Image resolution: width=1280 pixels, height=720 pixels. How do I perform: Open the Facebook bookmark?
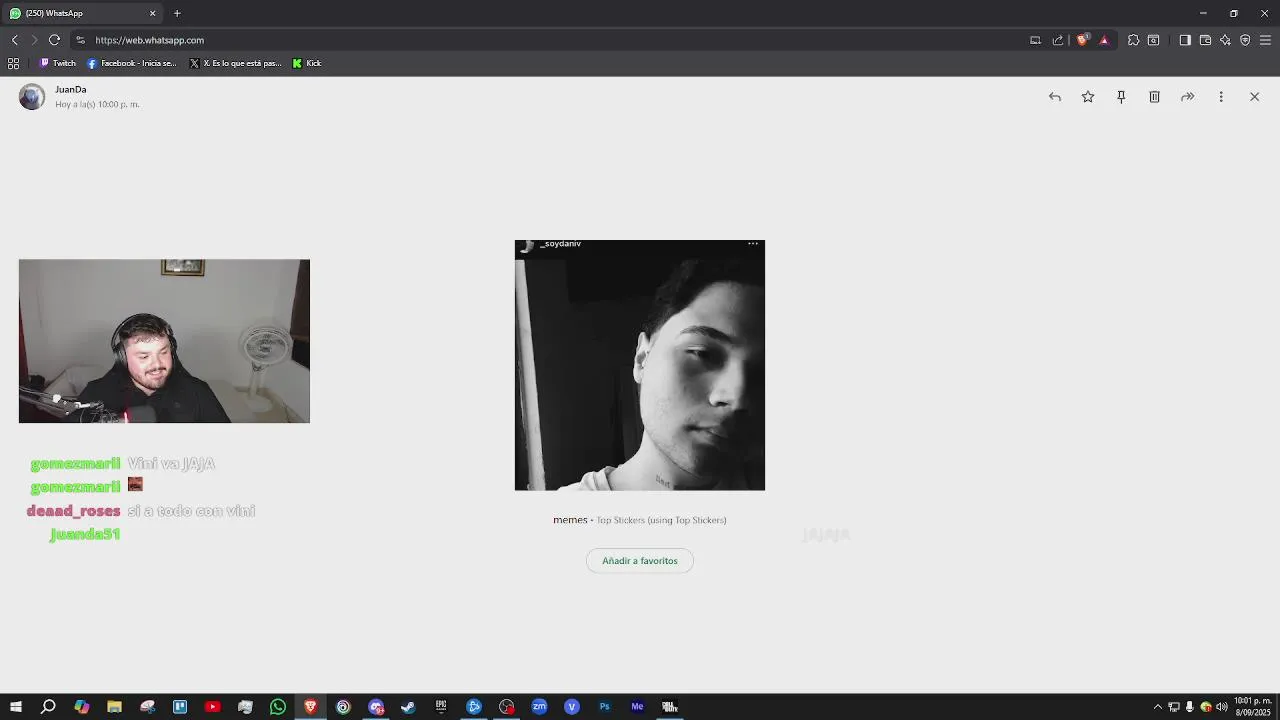tap(131, 63)
